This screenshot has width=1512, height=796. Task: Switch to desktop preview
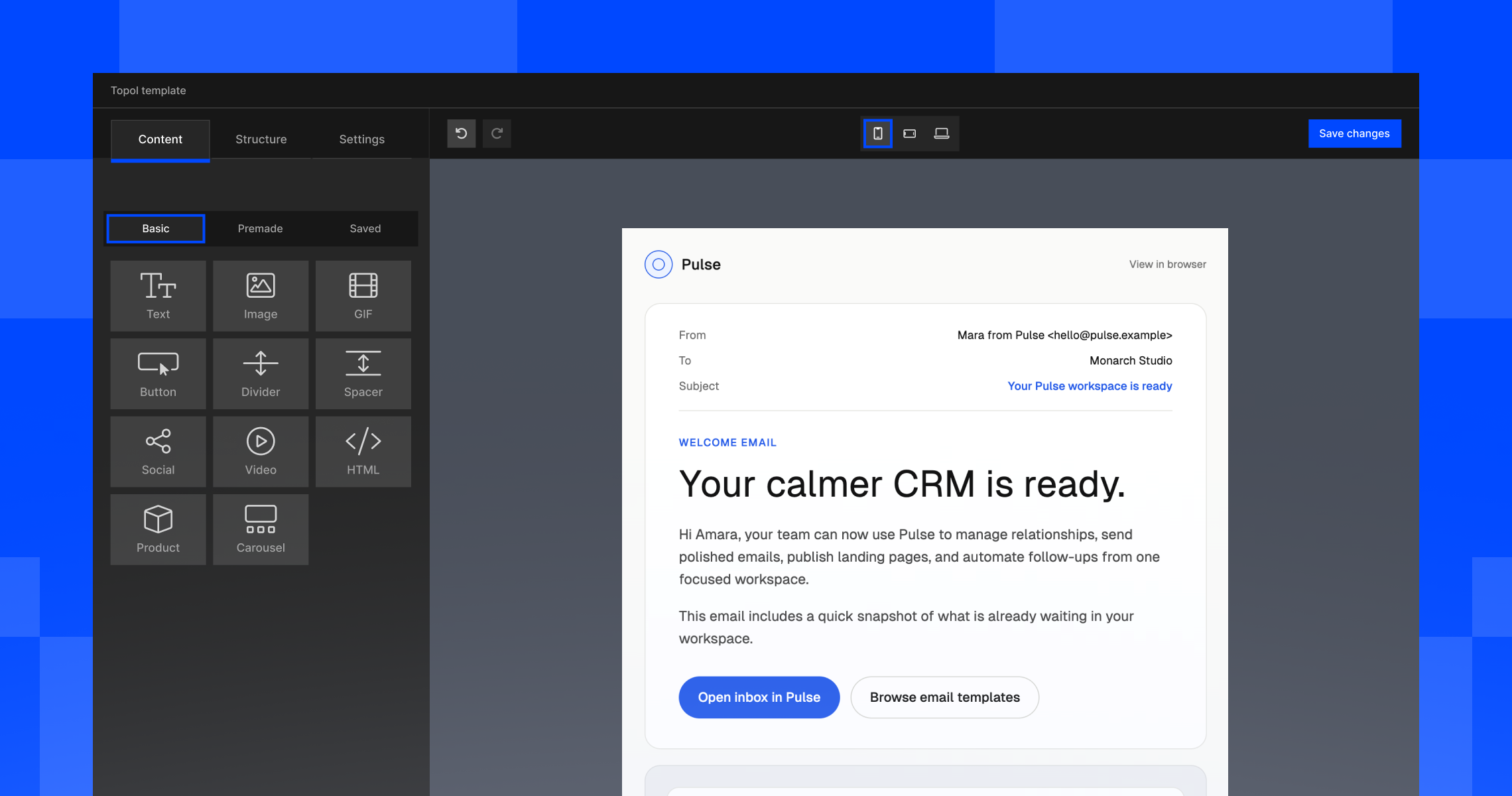[942, 133]
